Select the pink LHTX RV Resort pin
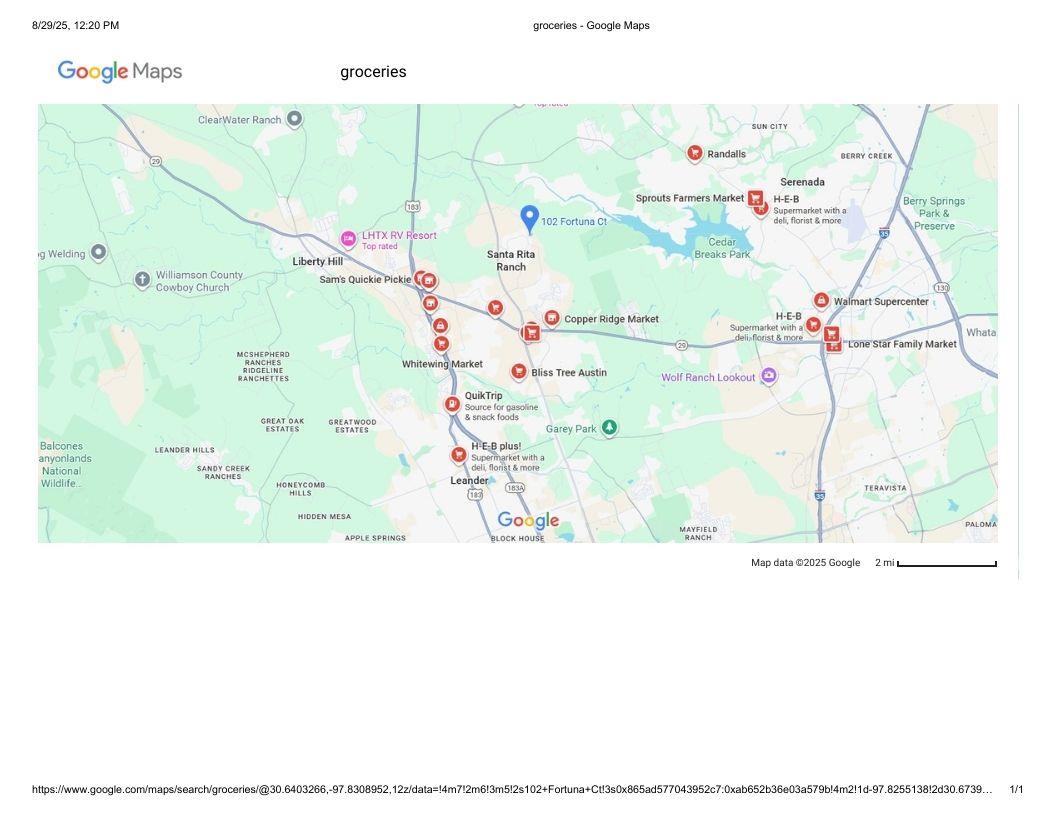Viewport: 1056px width, 816px height. coord(348,238)
